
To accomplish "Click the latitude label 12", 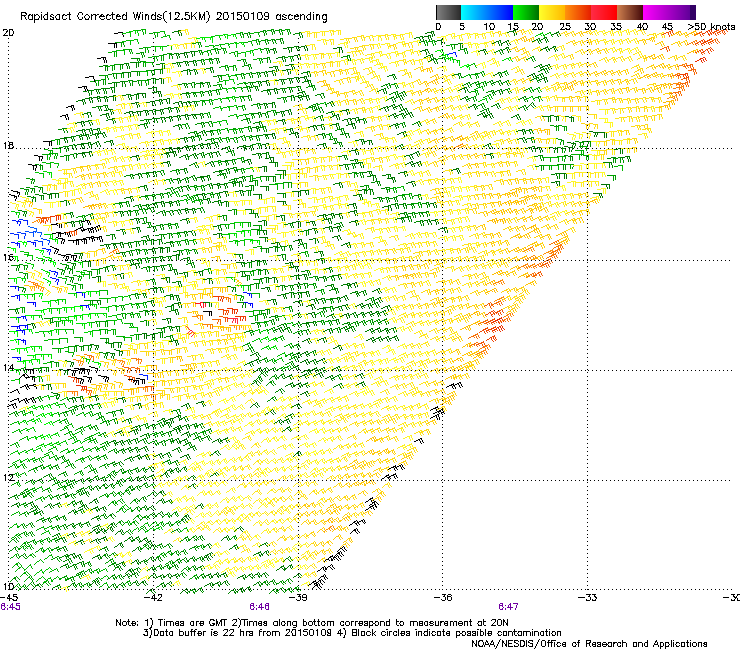I will pos(8,477).
